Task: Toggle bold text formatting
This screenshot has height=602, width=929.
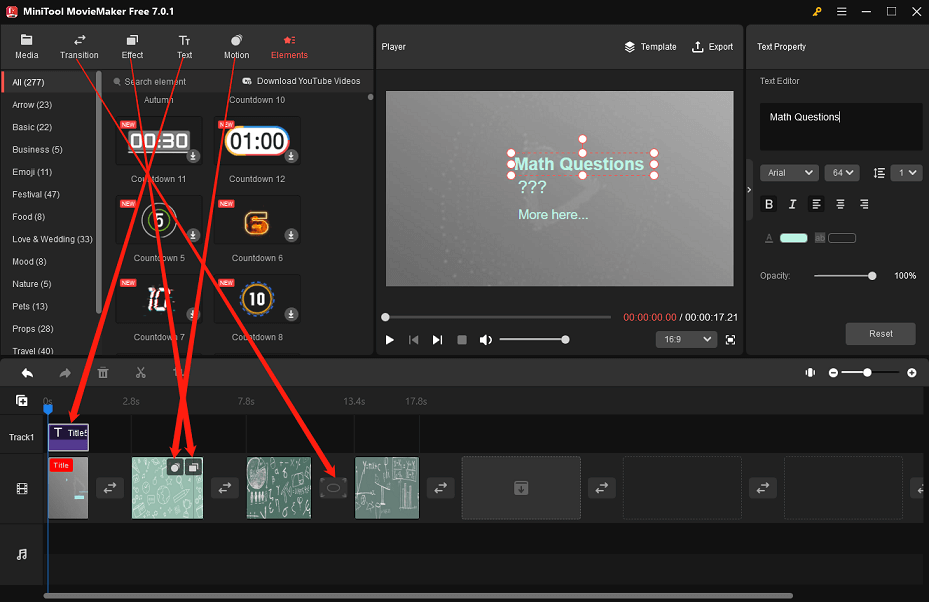Action: pos(769,204)
